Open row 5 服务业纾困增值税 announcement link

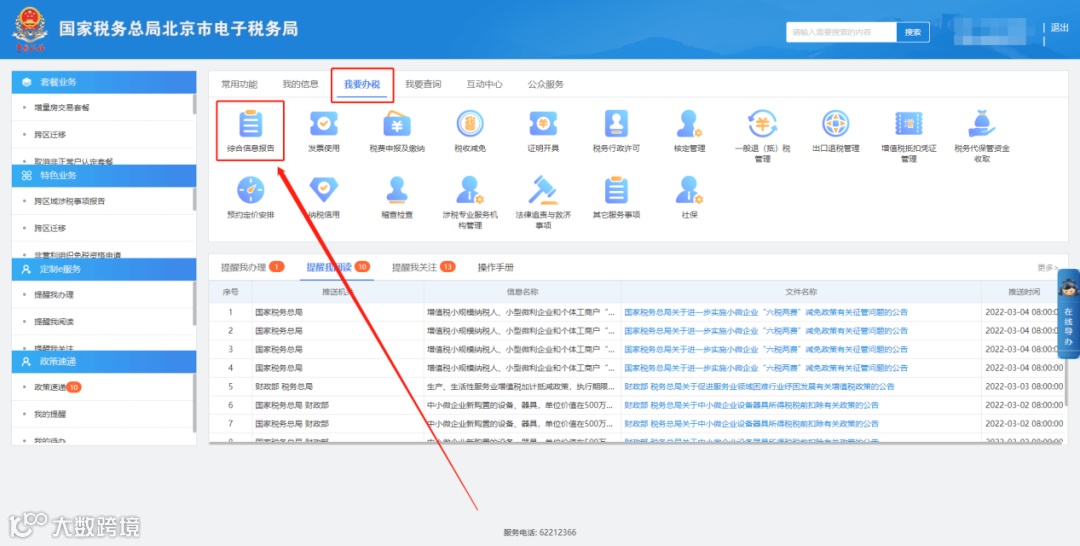point(759,387)
